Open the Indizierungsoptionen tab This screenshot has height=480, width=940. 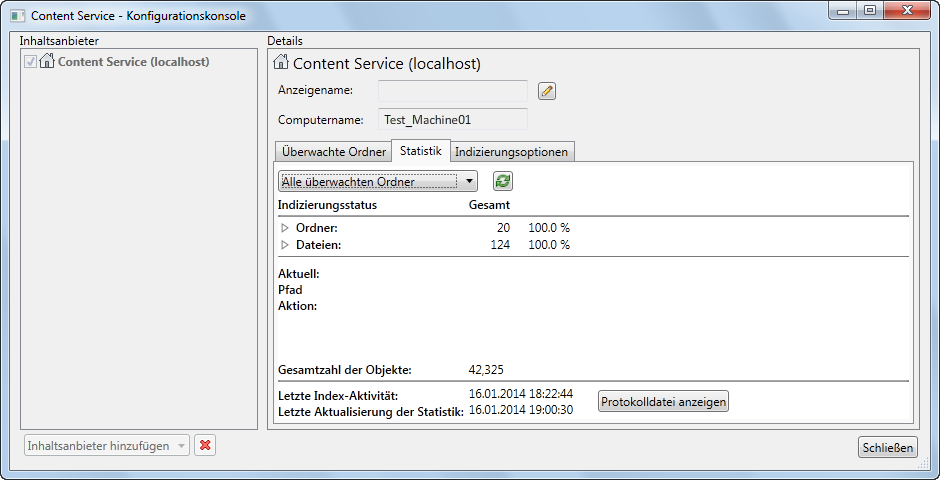pos(511,152)
